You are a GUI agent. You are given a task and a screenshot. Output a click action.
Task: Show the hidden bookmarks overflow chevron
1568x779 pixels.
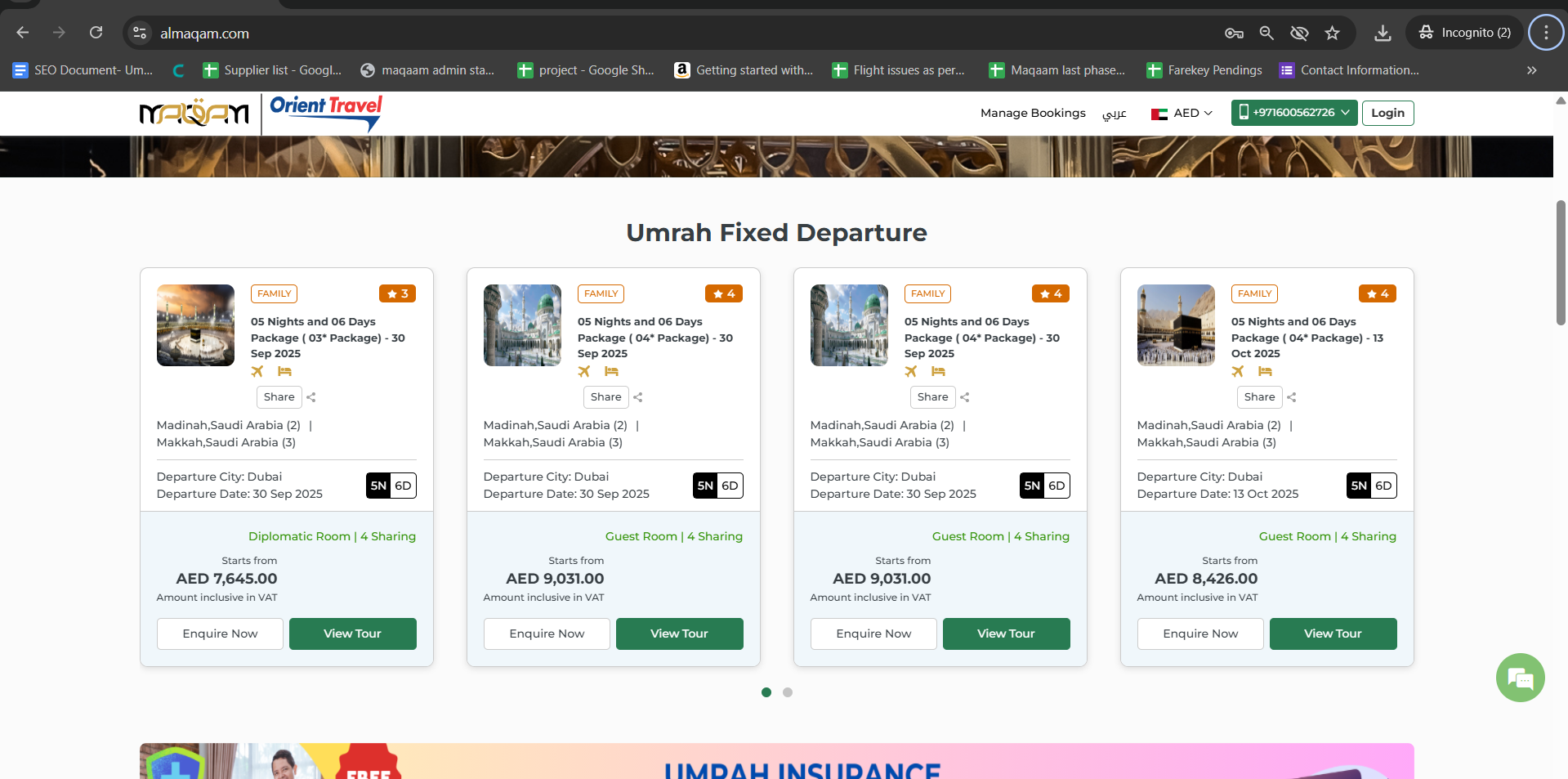click(x=1531, y=70)
